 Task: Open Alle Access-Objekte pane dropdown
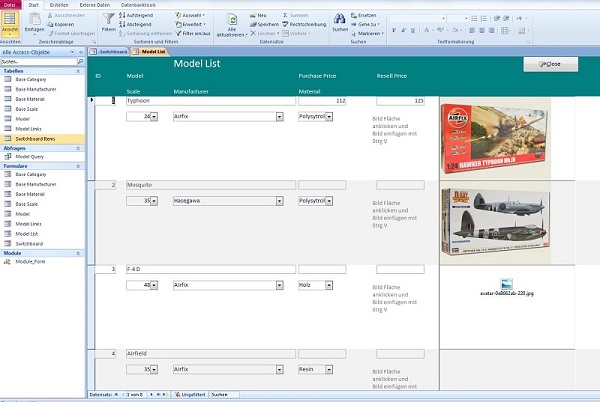tap(72, 52)
